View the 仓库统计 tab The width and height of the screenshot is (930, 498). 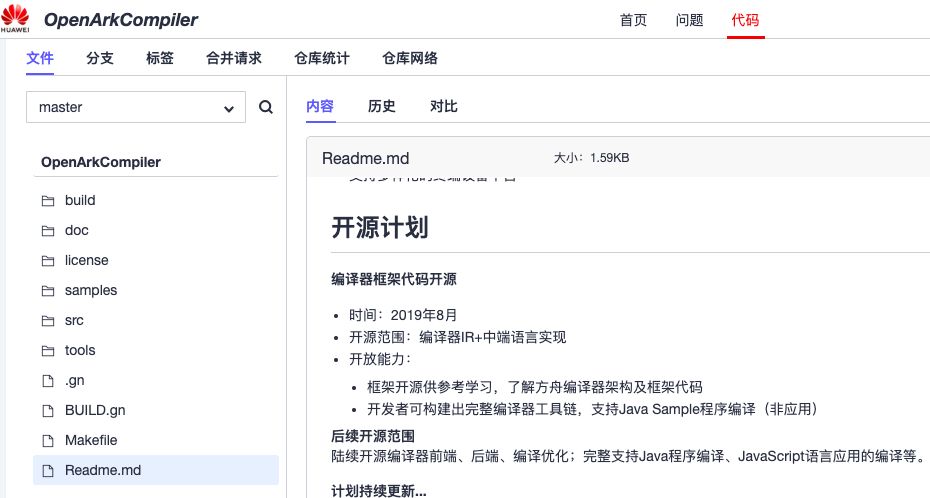tap(322, 58)
